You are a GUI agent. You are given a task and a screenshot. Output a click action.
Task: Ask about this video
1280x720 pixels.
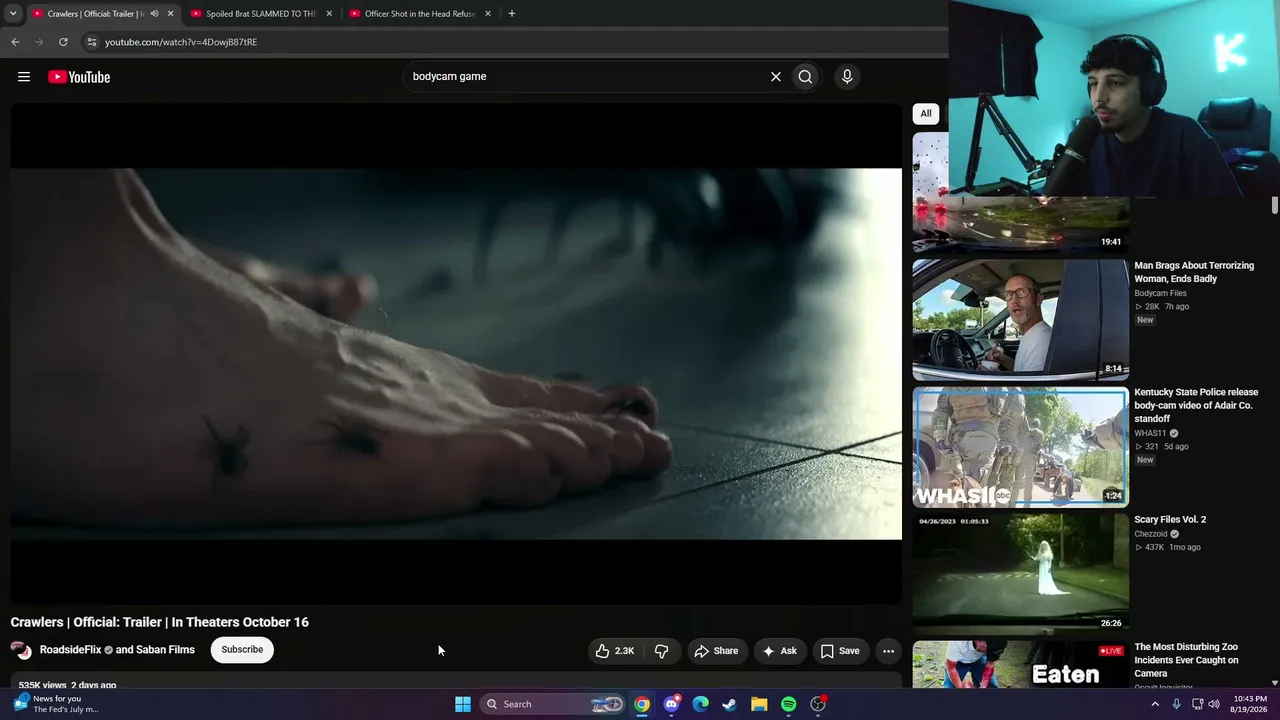(x=780, y=651)
